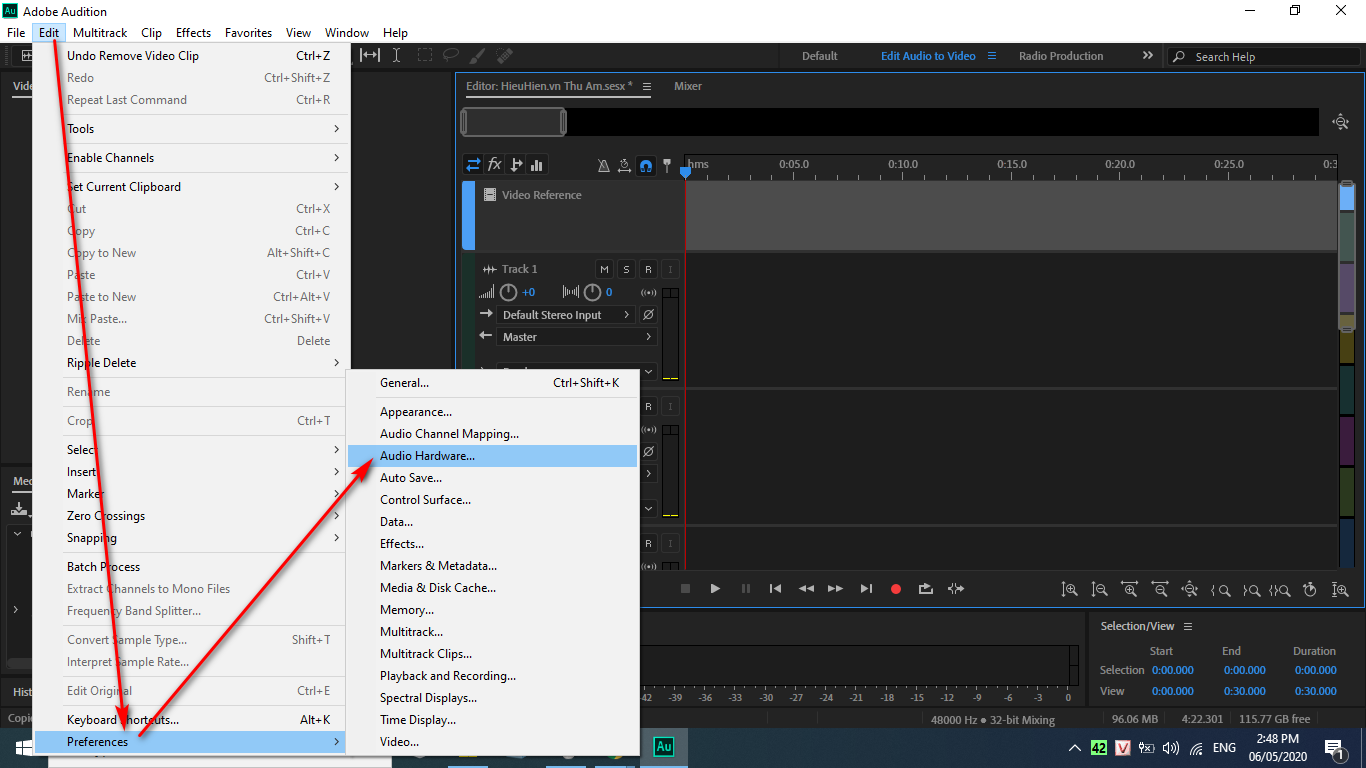Select the metronome icon in the toolbar
Image resolution: width=1366 pixels, height=768 pixels.
603,164
